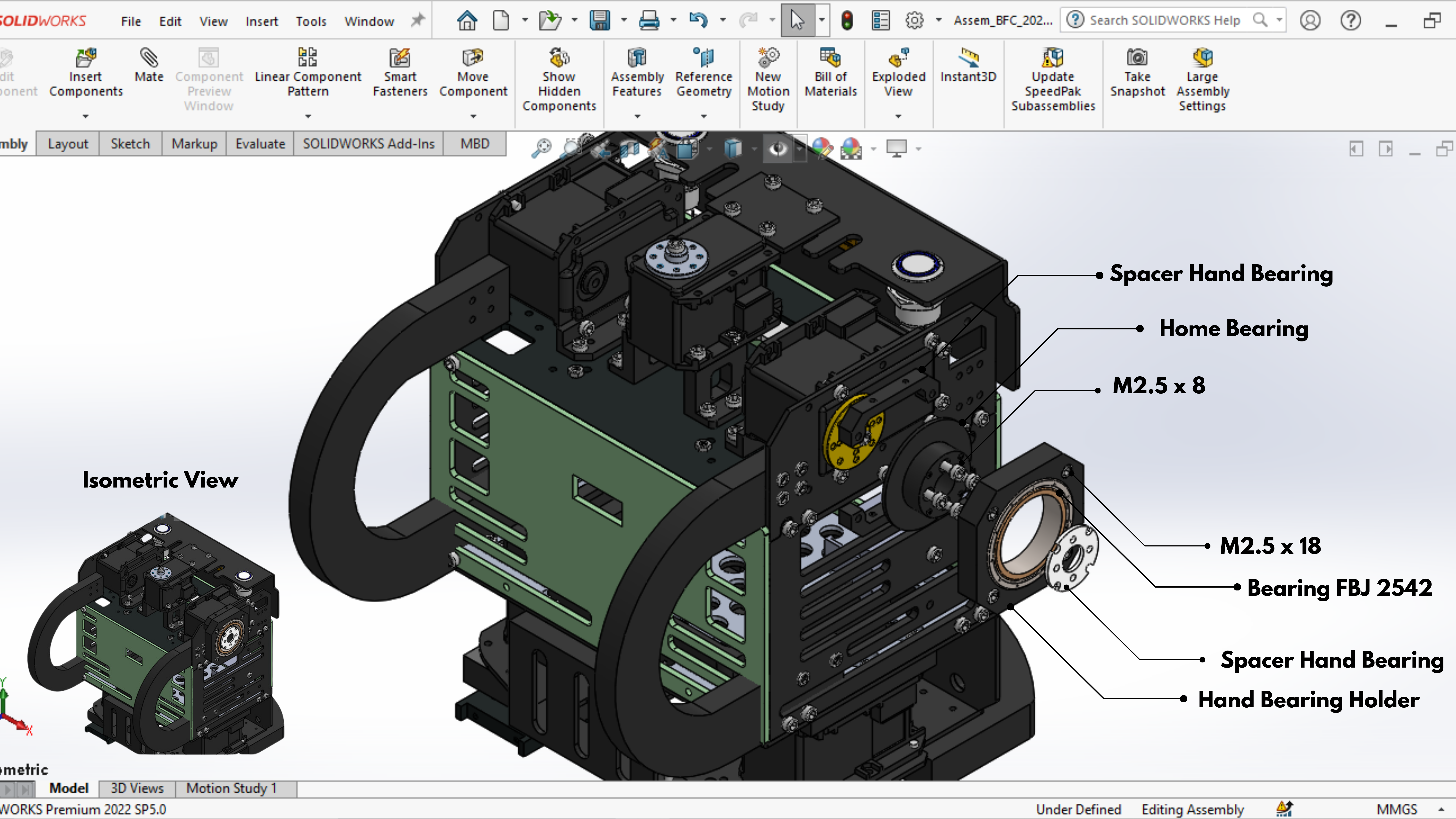Toggle Instant3D mode

tap(968, 66)
